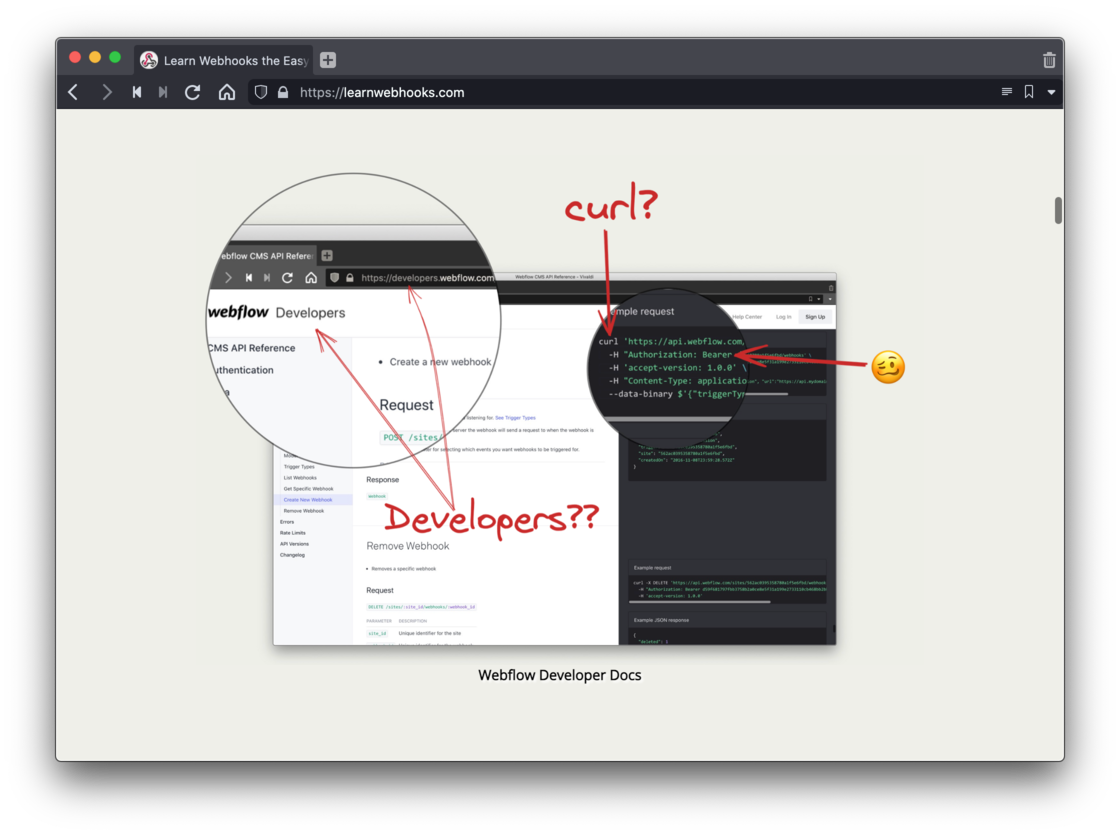This screenshot has height=835, width=1120.
Task: Toggle reader view in address bar
Action: [1006, 91]
